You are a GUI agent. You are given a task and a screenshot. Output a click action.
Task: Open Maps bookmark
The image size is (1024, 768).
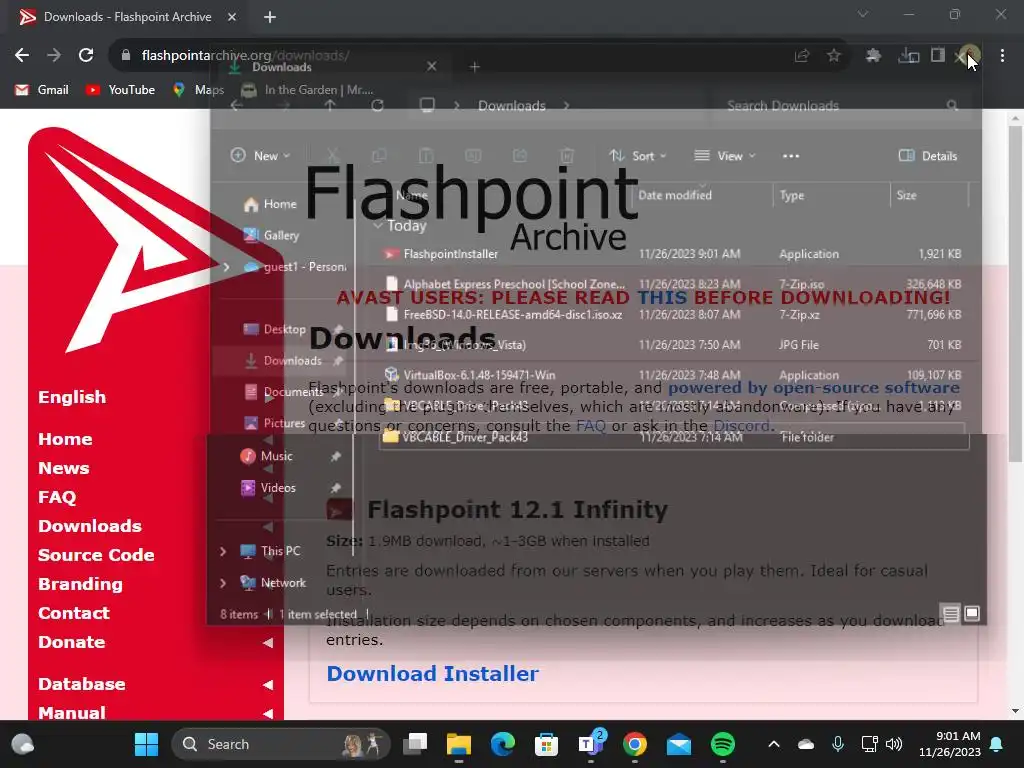[198, 89]
